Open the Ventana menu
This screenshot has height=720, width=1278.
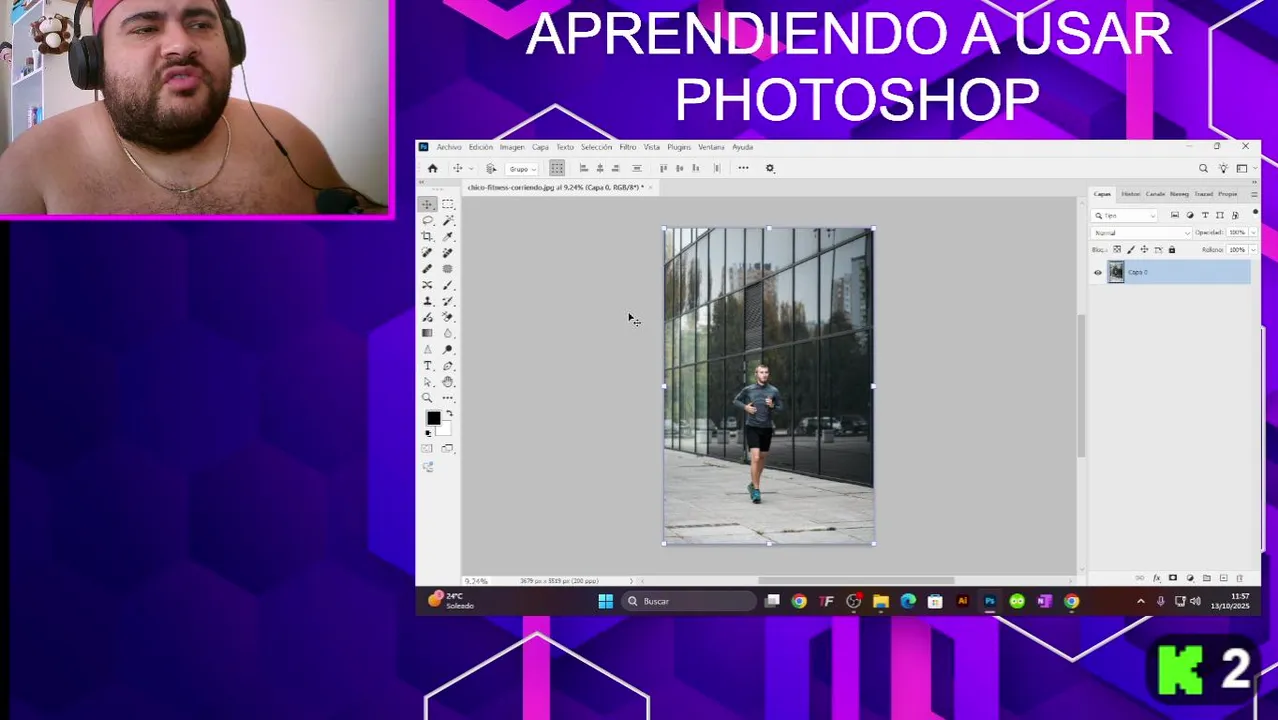[711, 147]
